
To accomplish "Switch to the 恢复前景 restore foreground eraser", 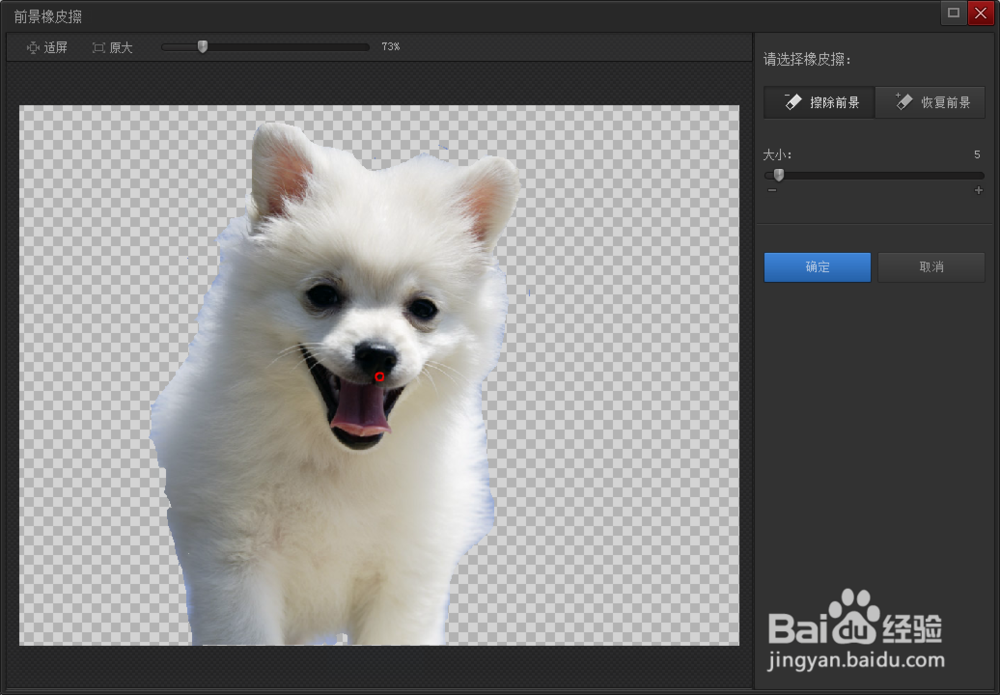I will [930, 102].
